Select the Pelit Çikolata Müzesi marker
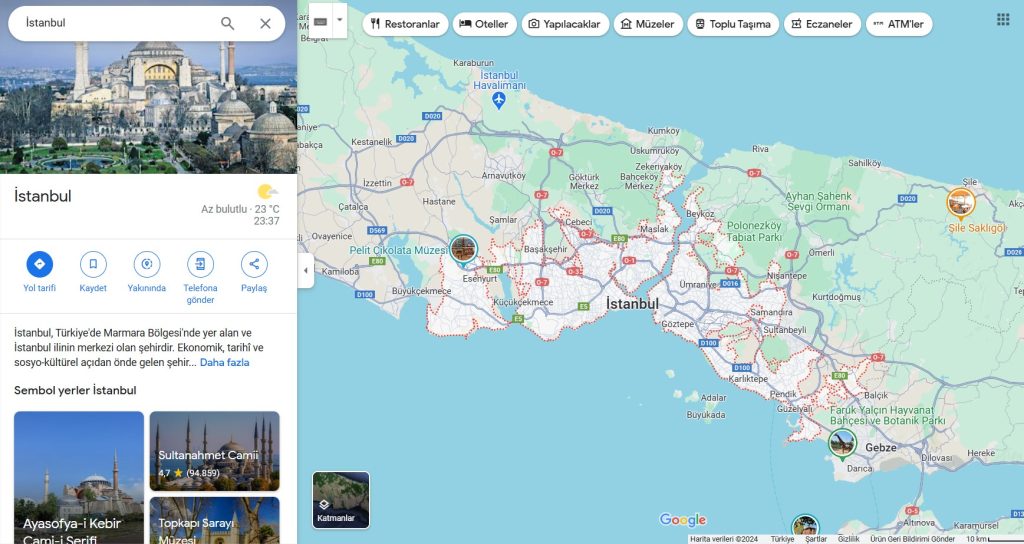The image size is (1024, 544). [x=463, y=250]
